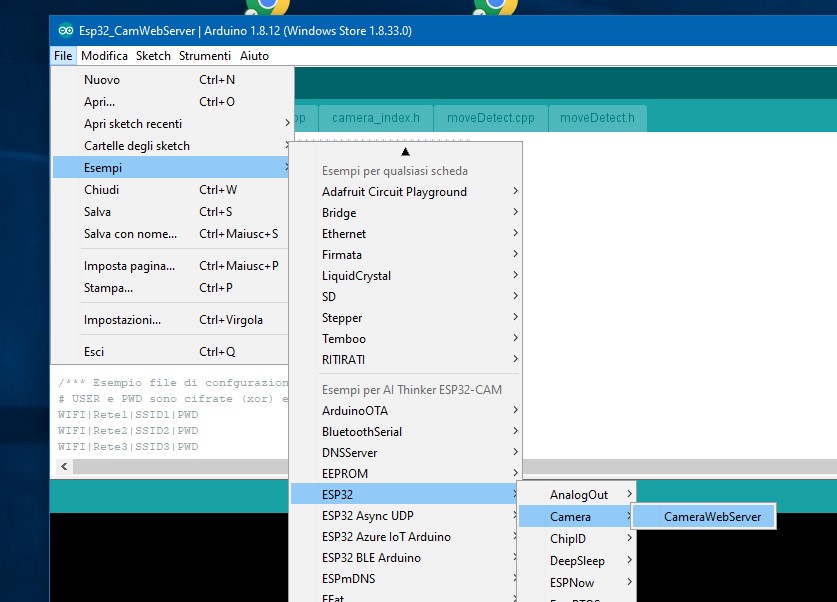This screenshot has height=602, width=837.
Task: Switch to the moveDetect.h tab
Action: coord(597,118)
